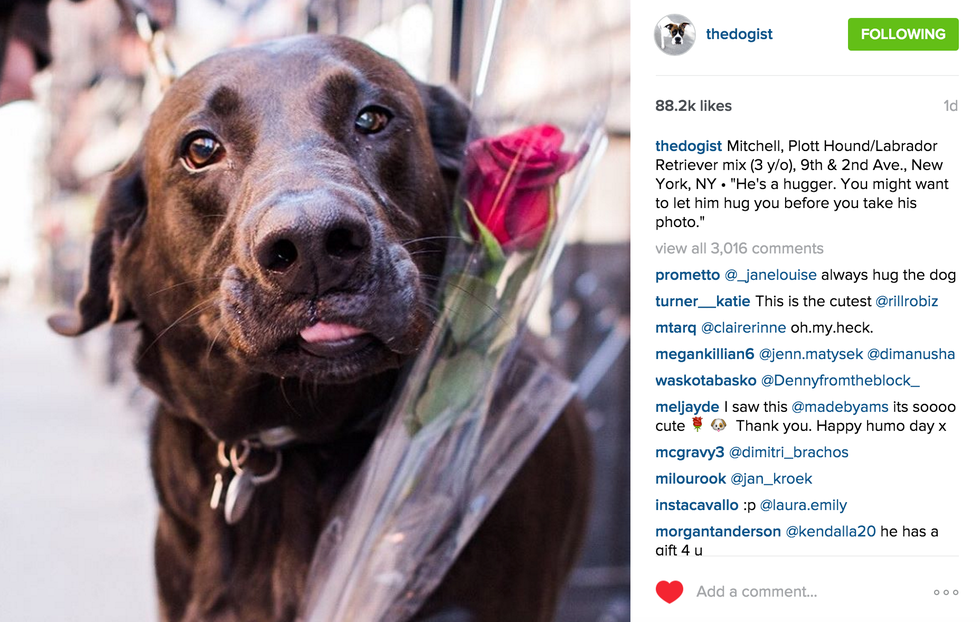Open thedogist profile avatar picture
980x622 pixels.
pos(674,34)
